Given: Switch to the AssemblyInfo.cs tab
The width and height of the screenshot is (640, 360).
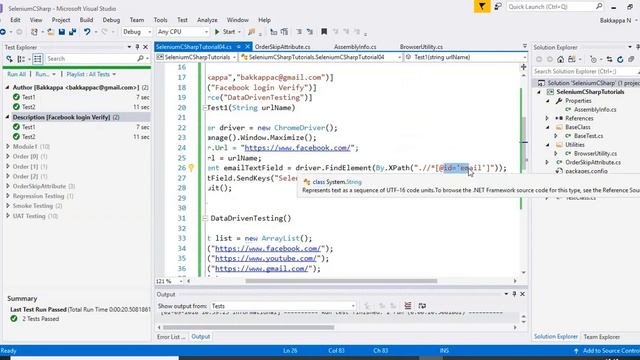Looking at the screenshot, I should pos(355,47).
